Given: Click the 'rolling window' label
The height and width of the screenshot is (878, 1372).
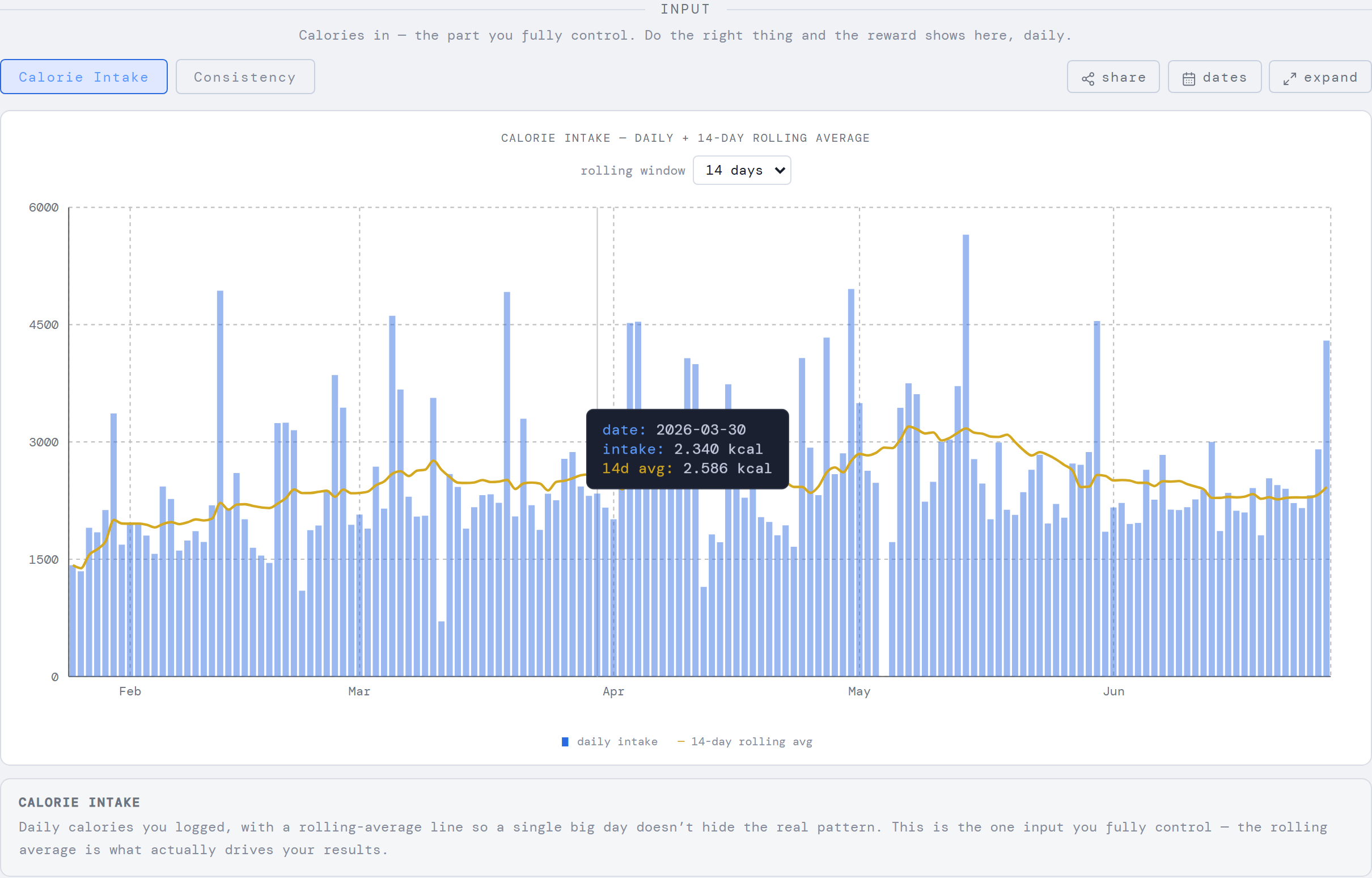Looking at the screenshot, I should click(633, 171).
